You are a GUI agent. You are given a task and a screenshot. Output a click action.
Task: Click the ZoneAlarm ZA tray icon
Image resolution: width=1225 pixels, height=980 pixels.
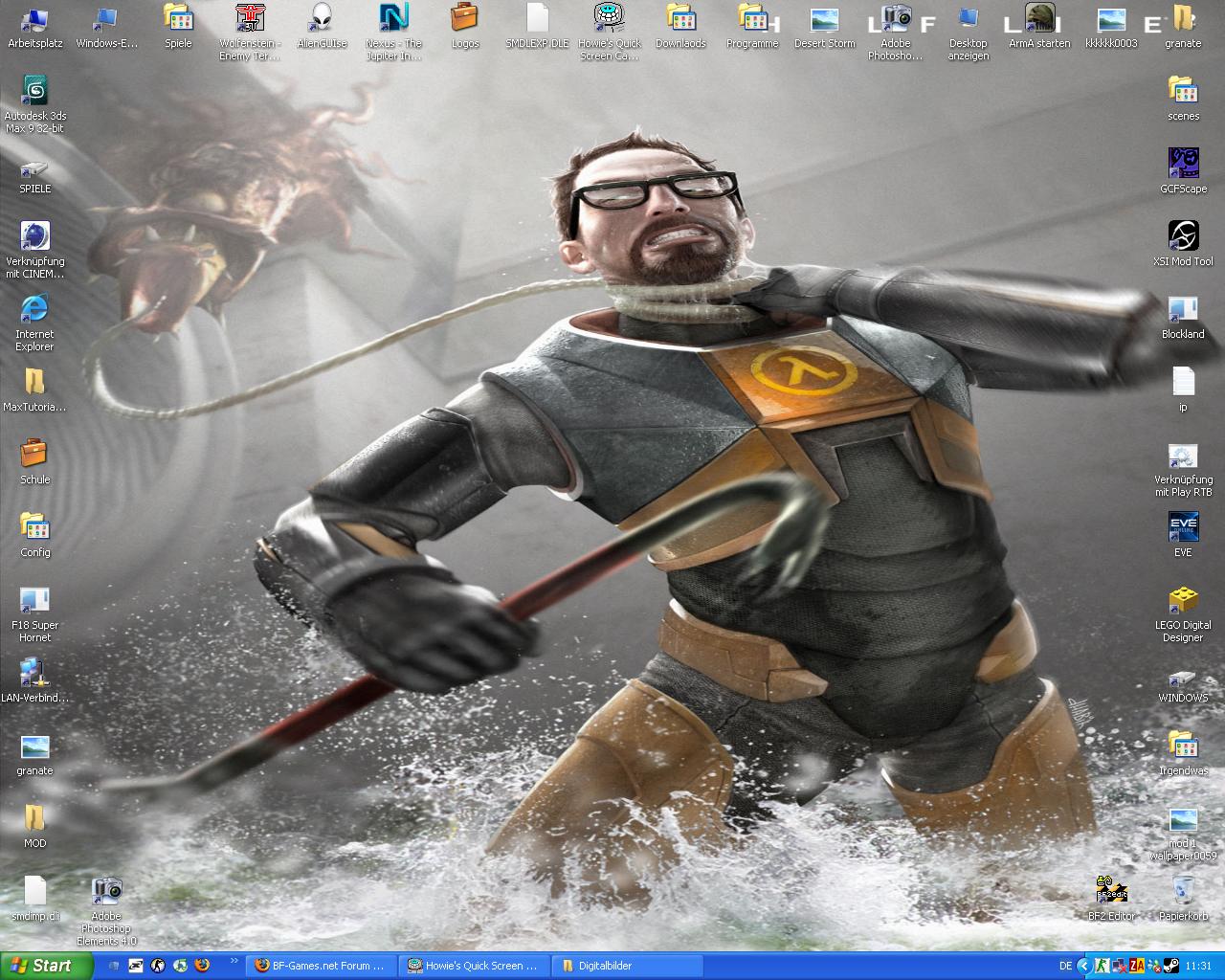[x=1136, y=966]
